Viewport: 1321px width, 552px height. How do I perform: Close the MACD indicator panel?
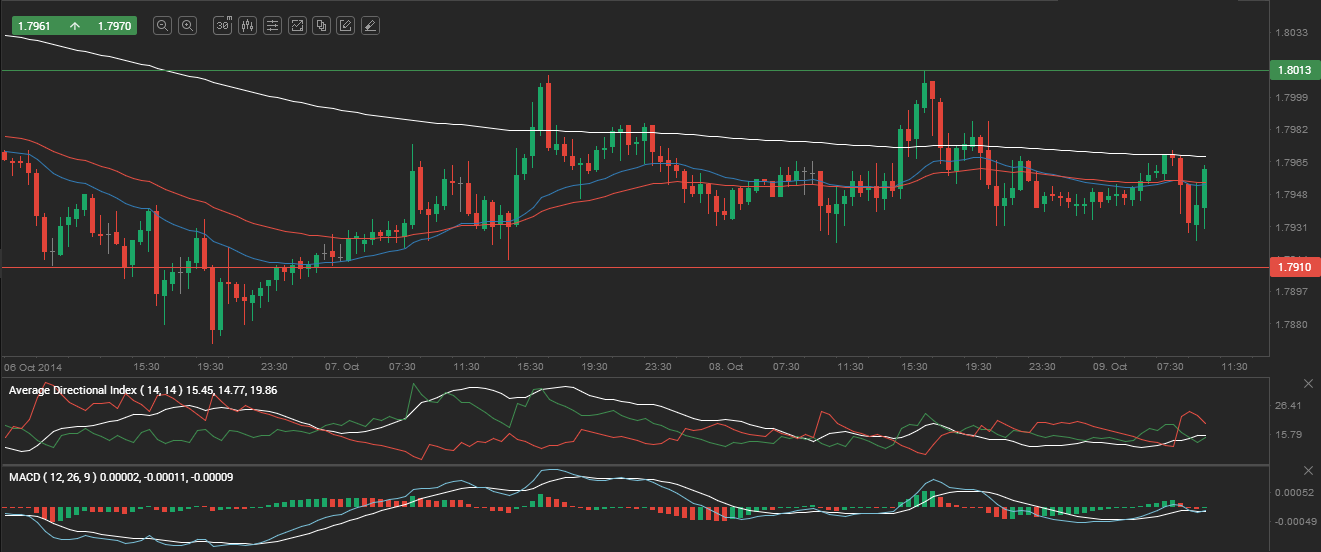[1309, 470]
